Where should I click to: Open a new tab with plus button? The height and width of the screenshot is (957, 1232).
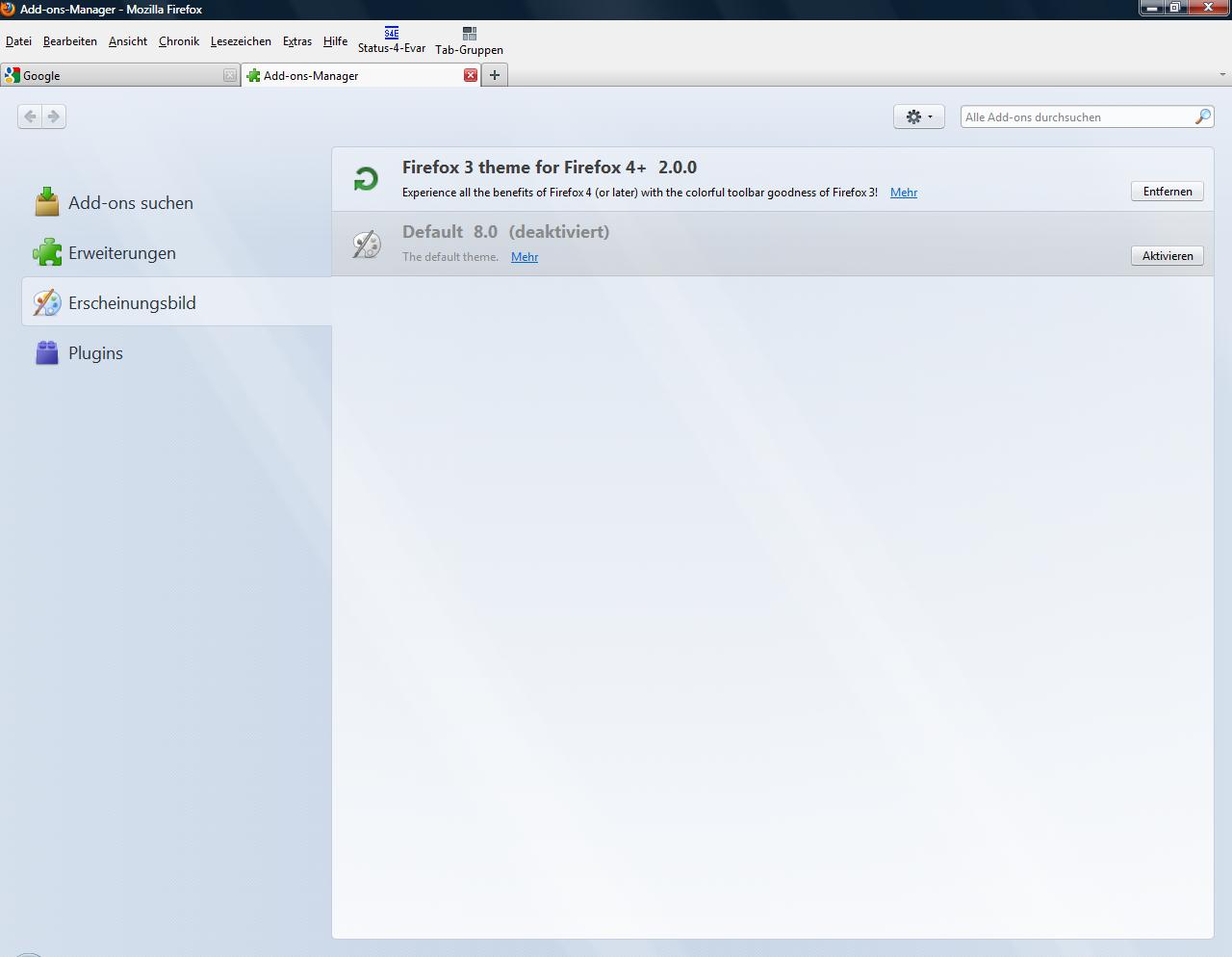(x=495, y=75)
